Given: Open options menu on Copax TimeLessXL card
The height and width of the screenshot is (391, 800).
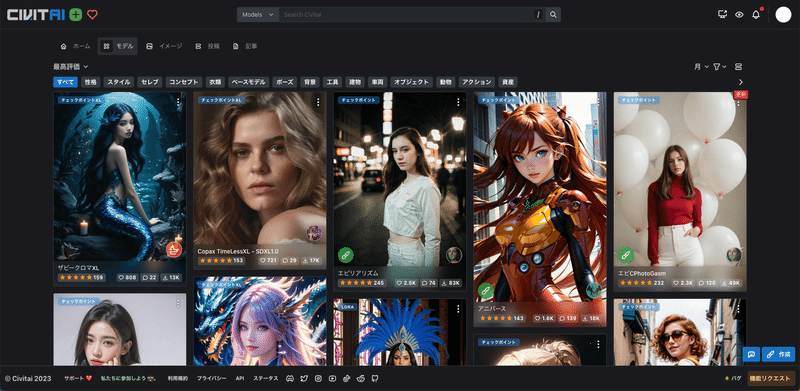Looking at the screenshot, I should (x=318, y=102).
